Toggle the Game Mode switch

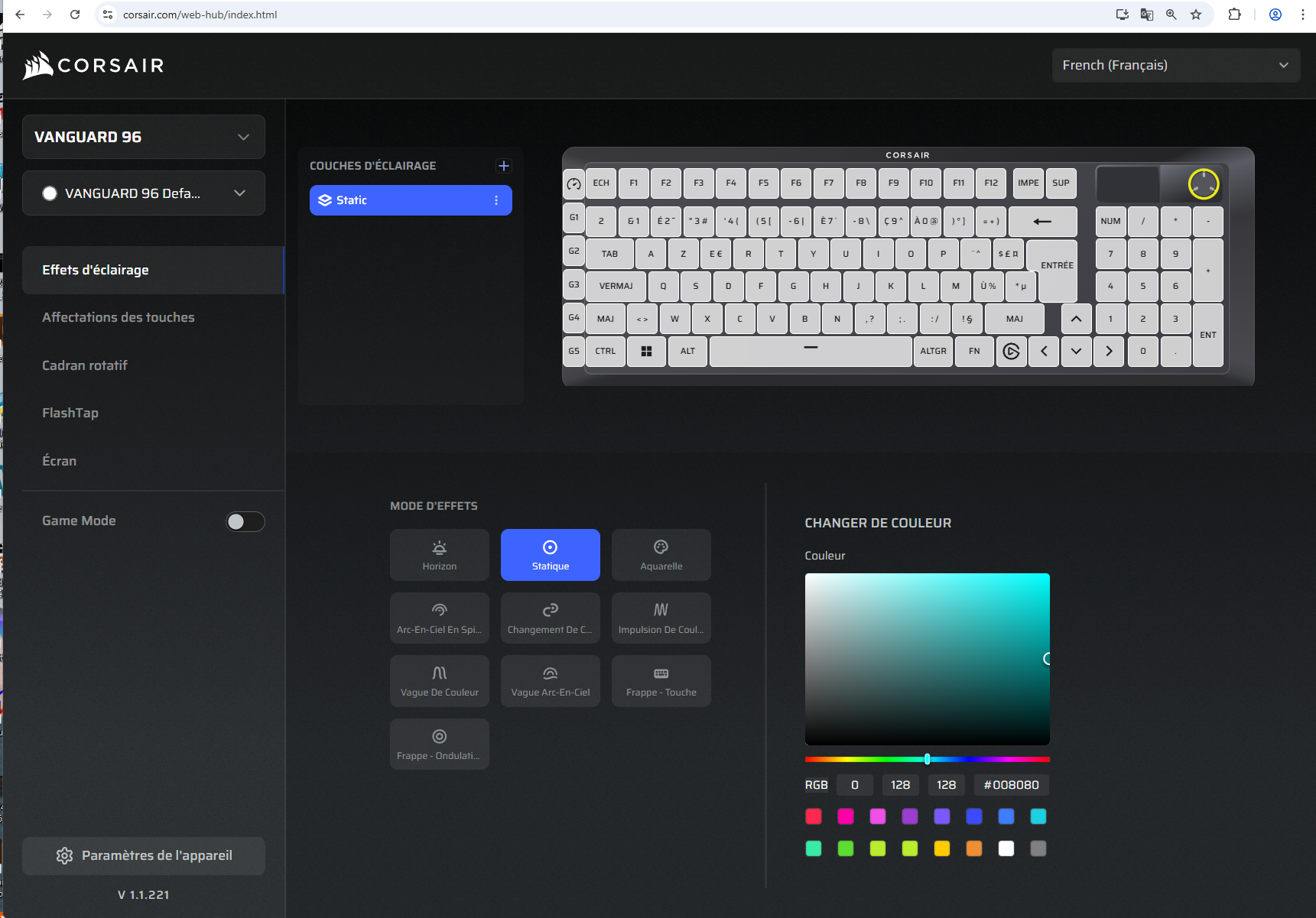[x=245, y=521]
